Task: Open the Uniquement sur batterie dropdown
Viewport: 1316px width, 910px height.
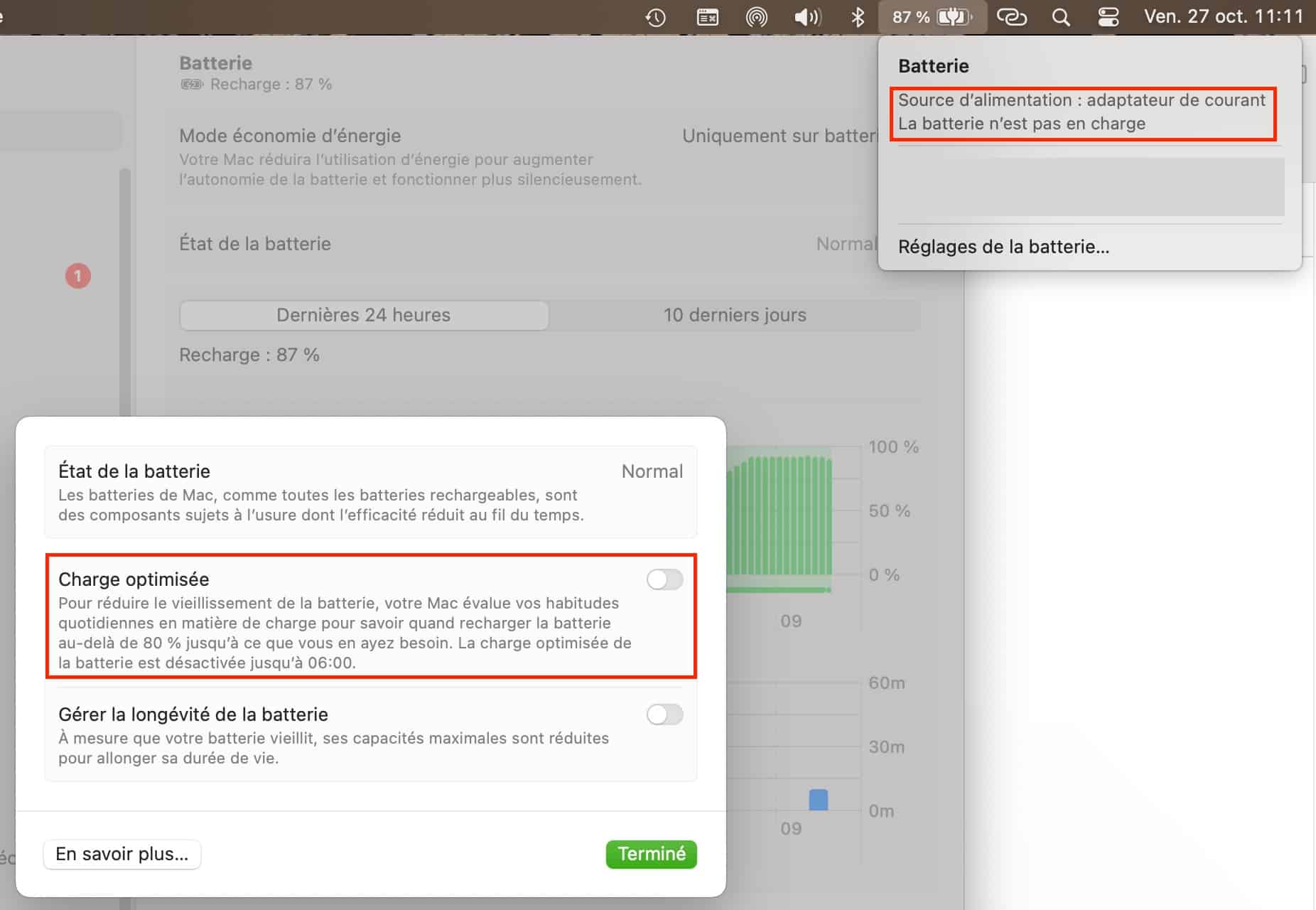Action: pyautogui.click(x=780, y=136)
